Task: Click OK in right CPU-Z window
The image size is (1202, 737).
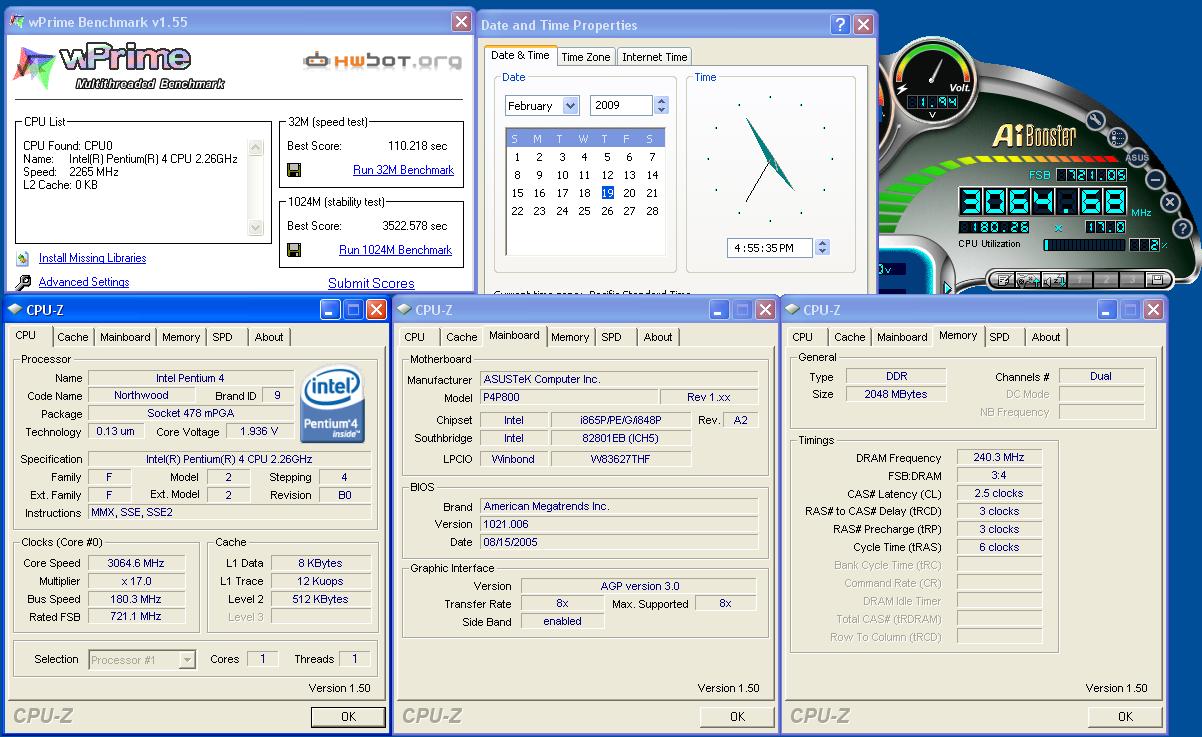Action: pos(1125,716)
